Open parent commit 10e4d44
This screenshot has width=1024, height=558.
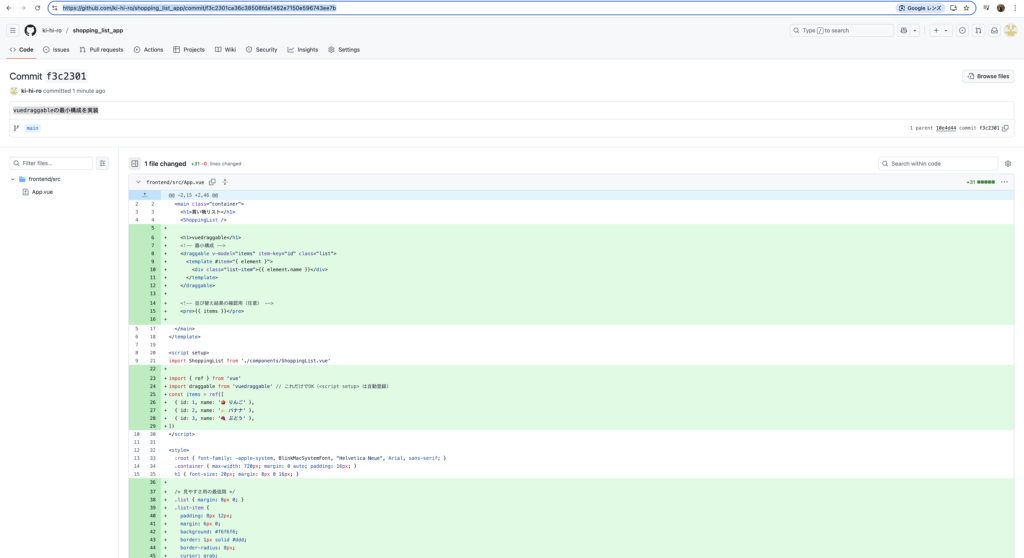click(x=946, y=128)
